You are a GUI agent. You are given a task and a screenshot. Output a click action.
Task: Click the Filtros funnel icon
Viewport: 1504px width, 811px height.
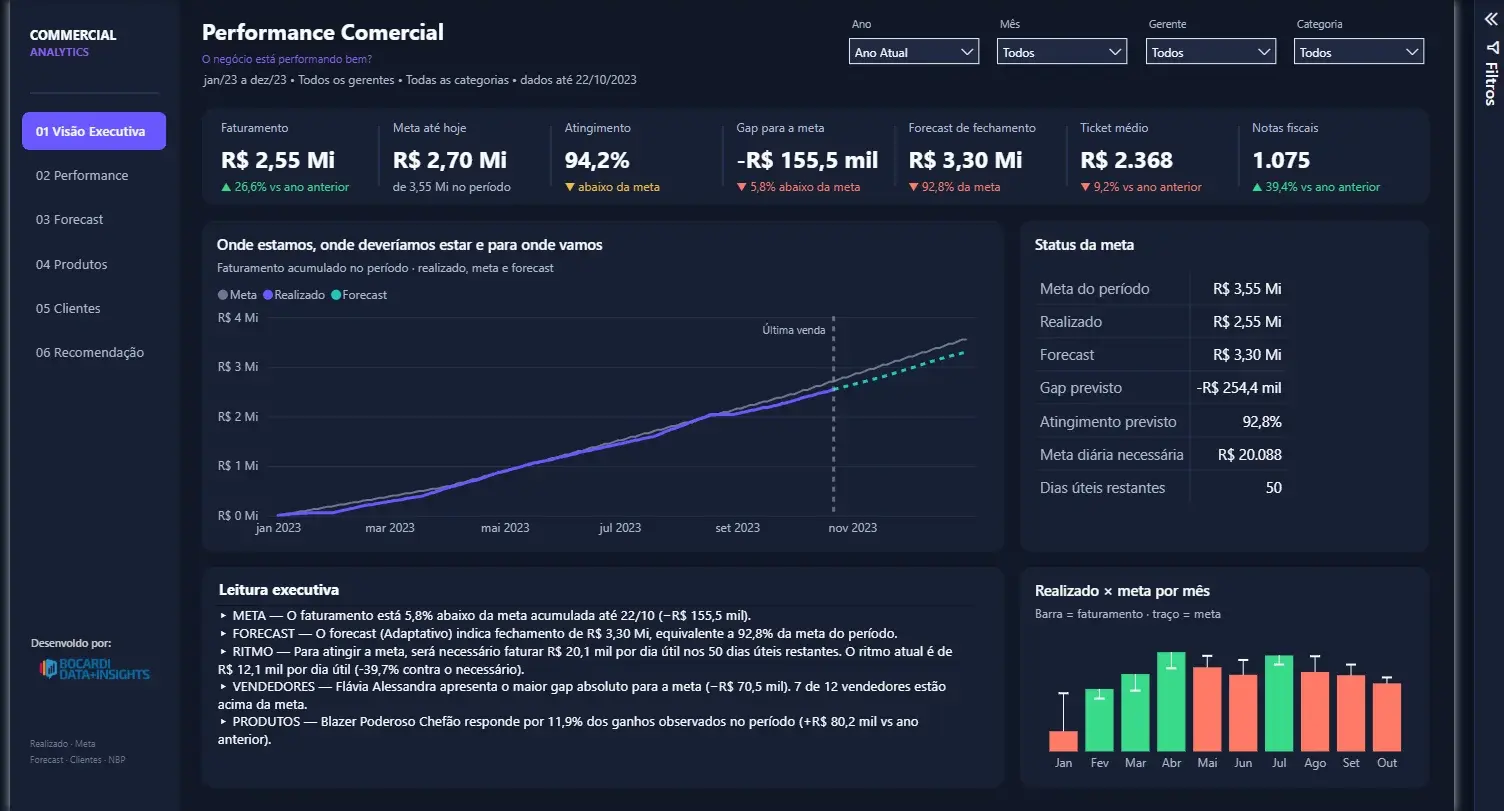1490,49
